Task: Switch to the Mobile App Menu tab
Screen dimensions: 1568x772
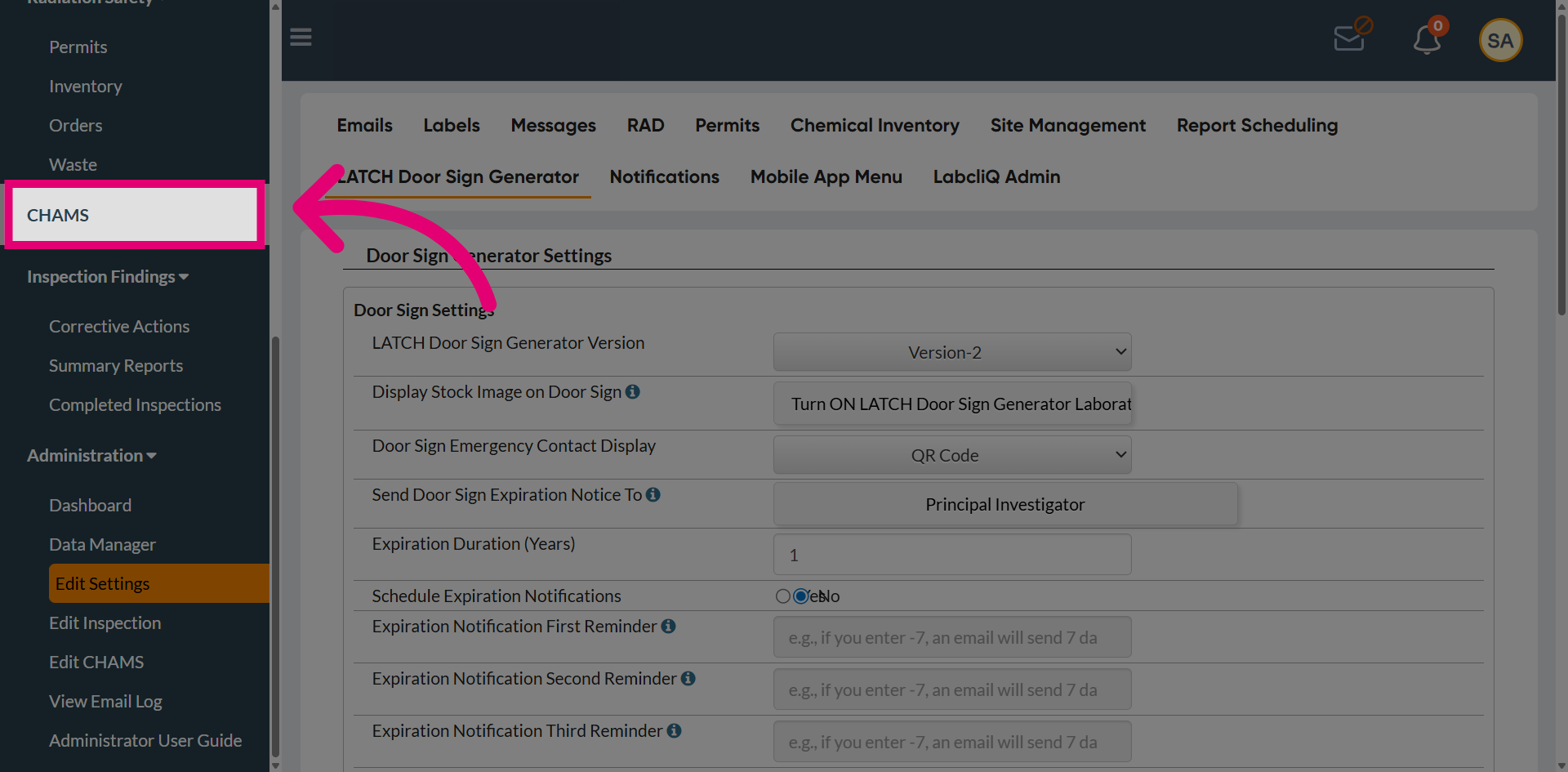Action: (826, 176)
